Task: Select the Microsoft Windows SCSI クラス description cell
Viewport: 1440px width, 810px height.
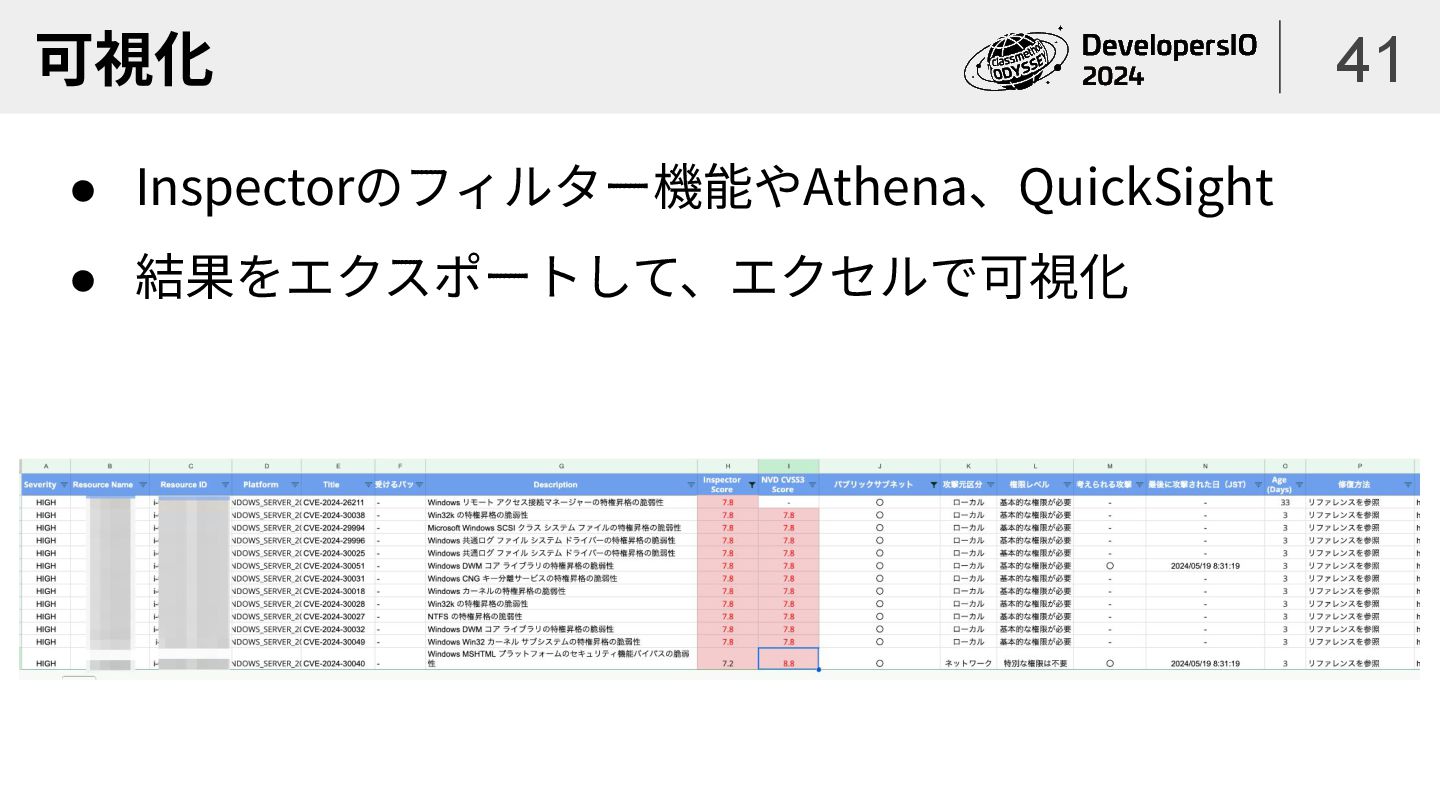Action: 561,527
